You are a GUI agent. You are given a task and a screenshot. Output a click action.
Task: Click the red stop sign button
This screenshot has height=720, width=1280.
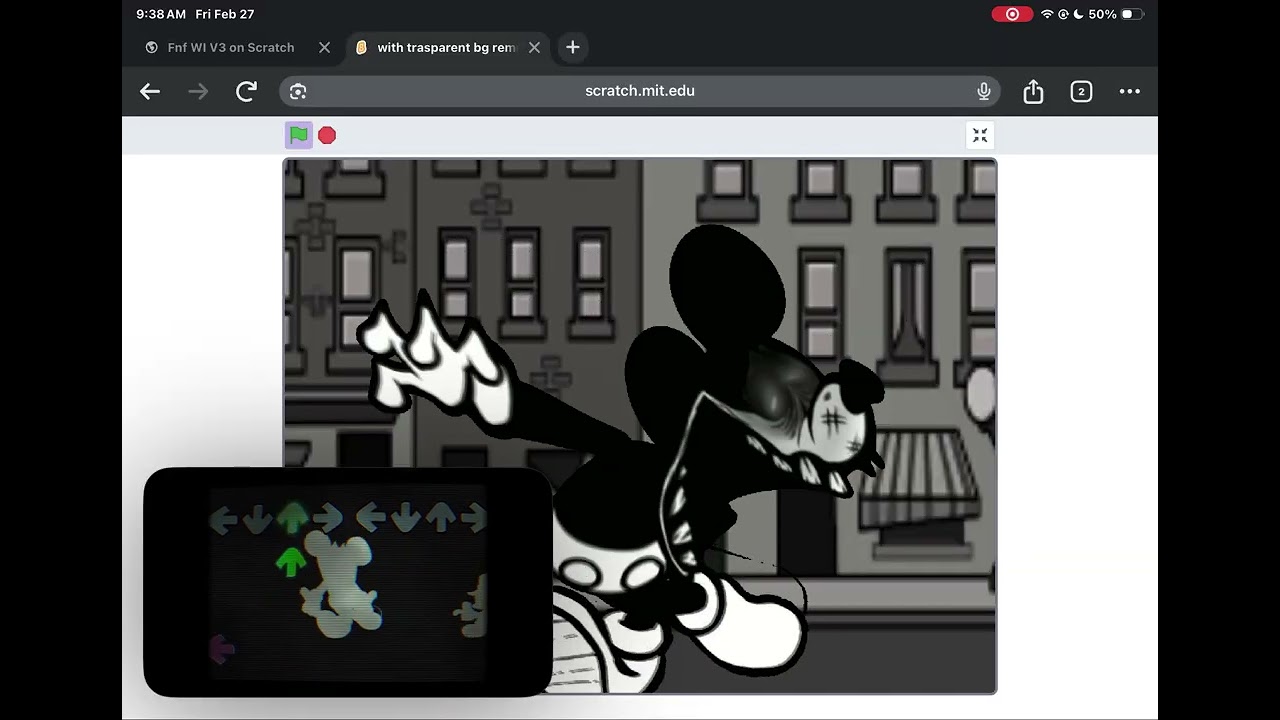327,135
